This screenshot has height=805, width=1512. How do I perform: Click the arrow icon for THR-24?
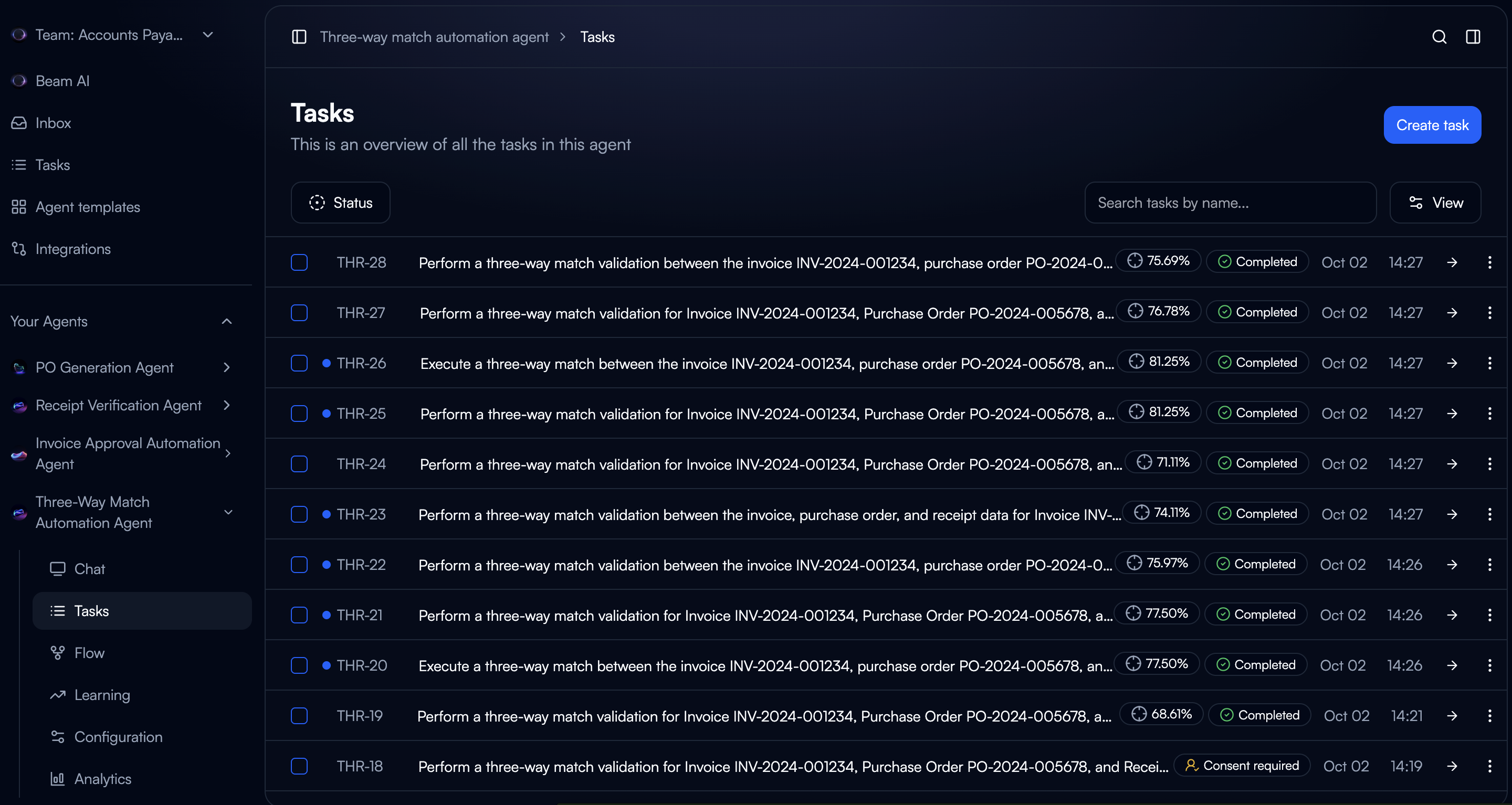point(1452,464)
